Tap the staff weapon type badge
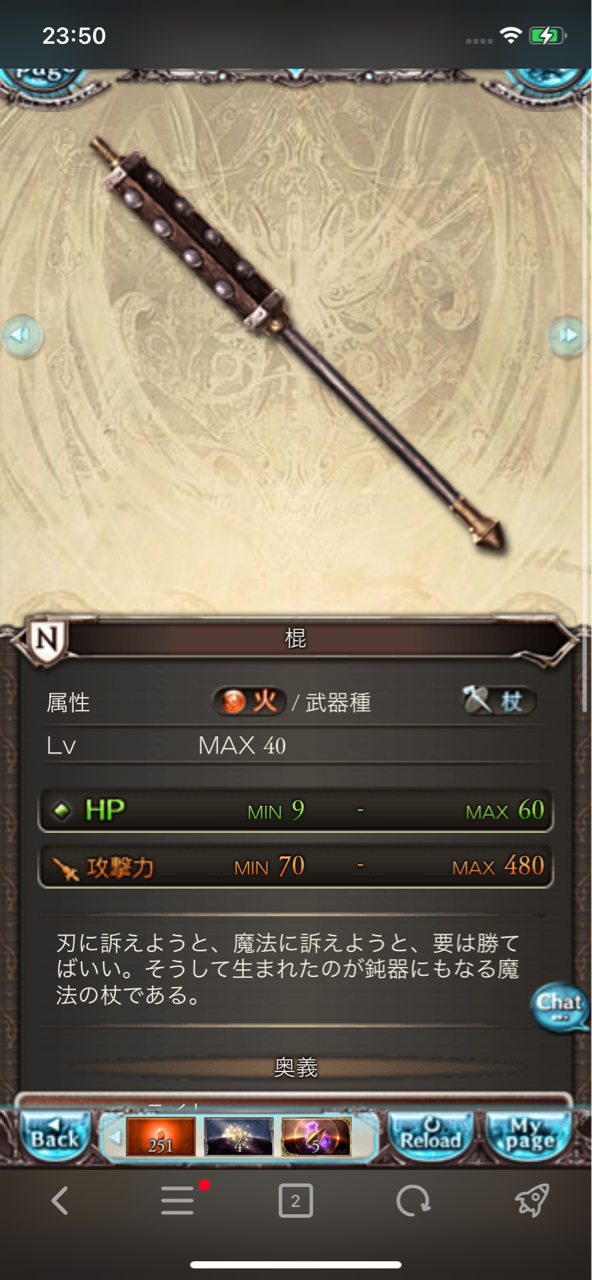This screenshot has height=1280, width=592. pos(499,702)
